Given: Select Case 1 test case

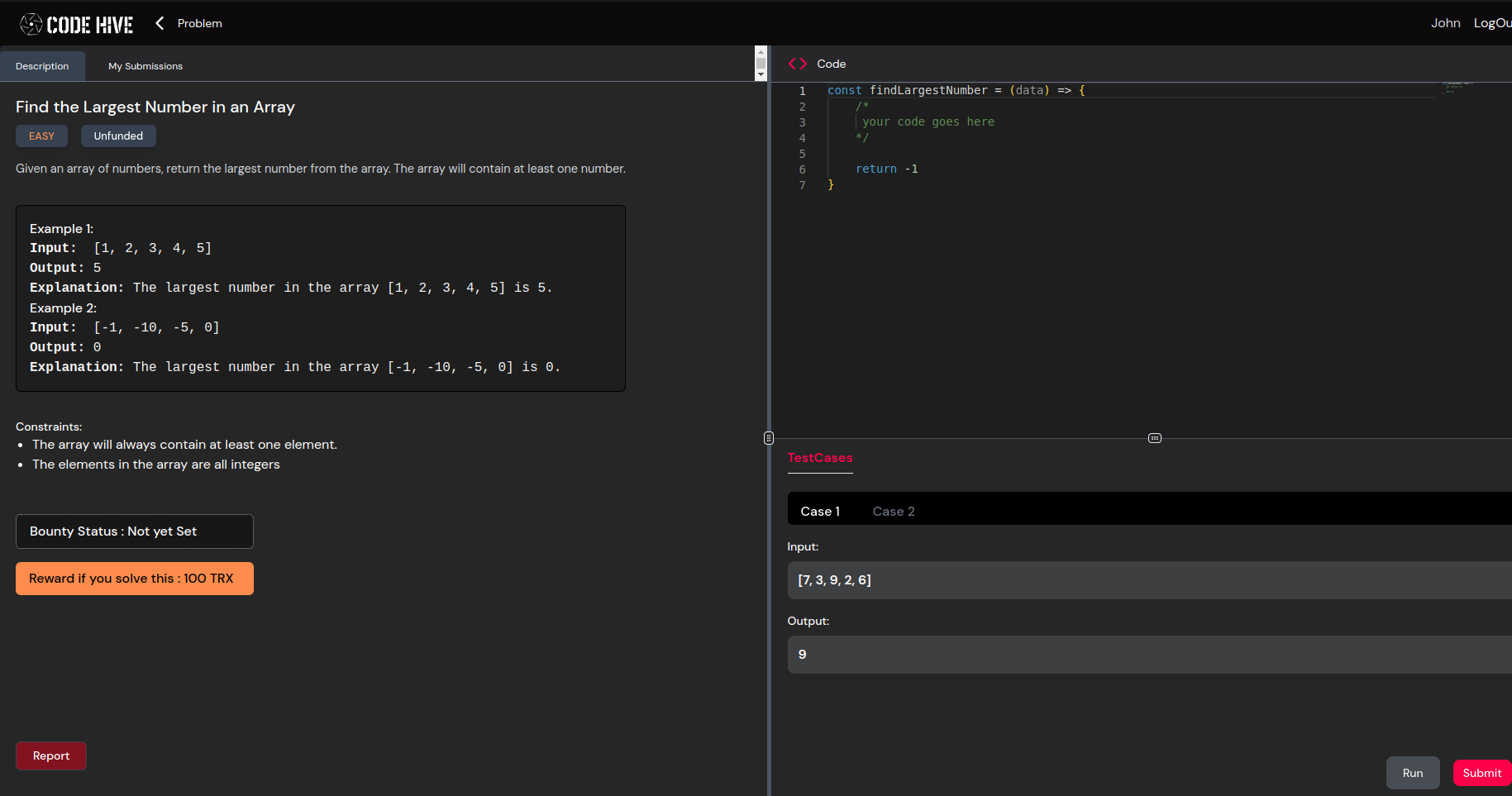Looking at the screenshot, I should (820, 511).
